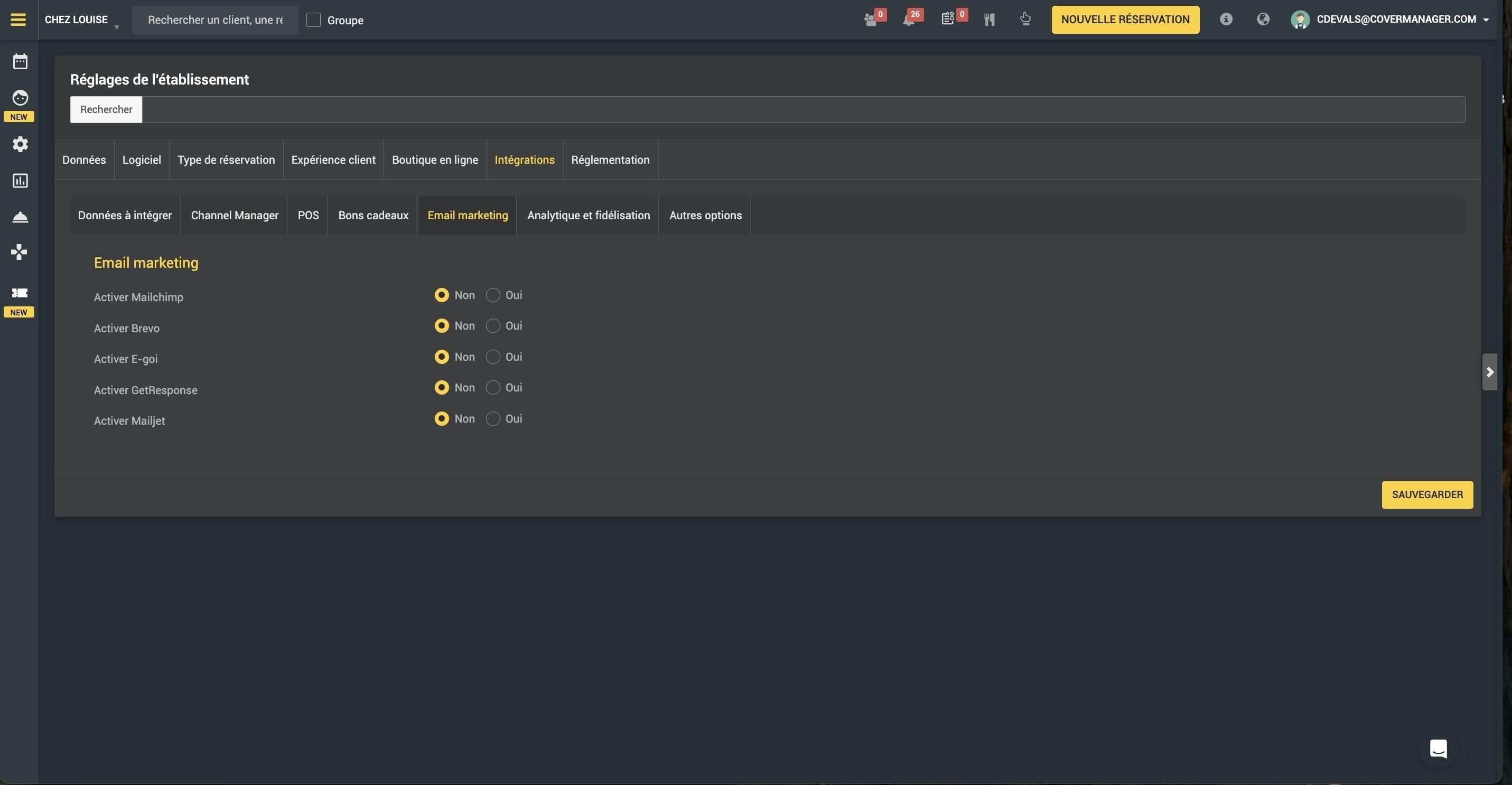Screen dimensions: 1512x785
Task: Open the calendar icon in sidebar
Action: point(20,61)
